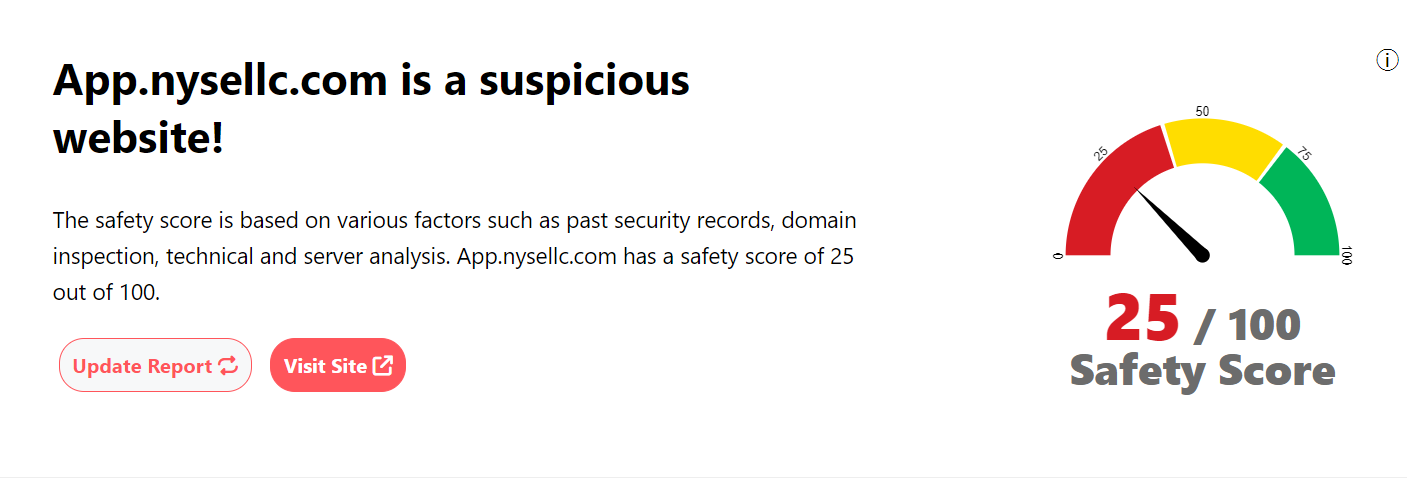The width and height of the screenshot is (1407, 503).
Task: Click the gray "/ 100" score text
Action: pos(1248,324)
